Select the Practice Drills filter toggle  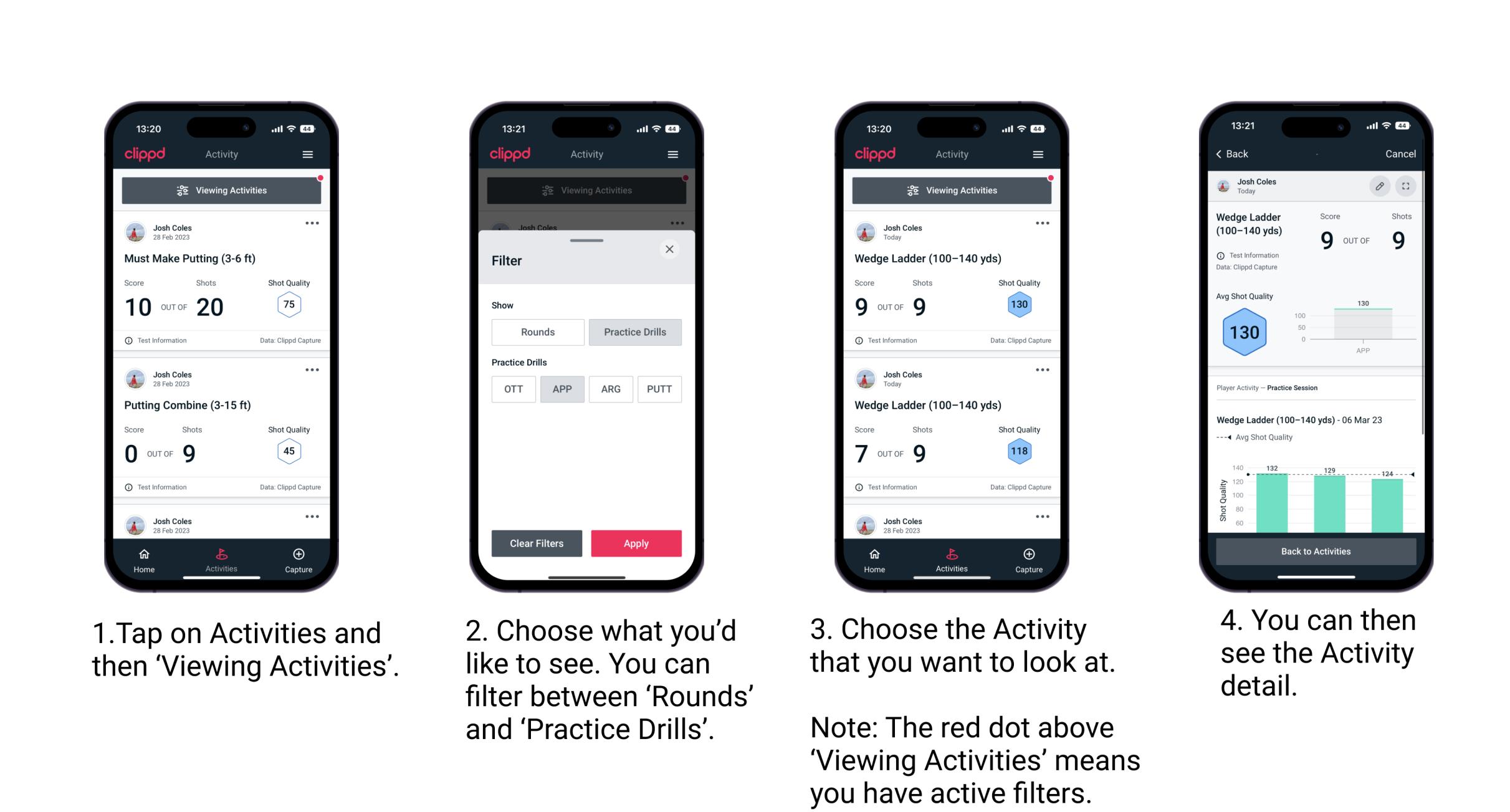635,332
